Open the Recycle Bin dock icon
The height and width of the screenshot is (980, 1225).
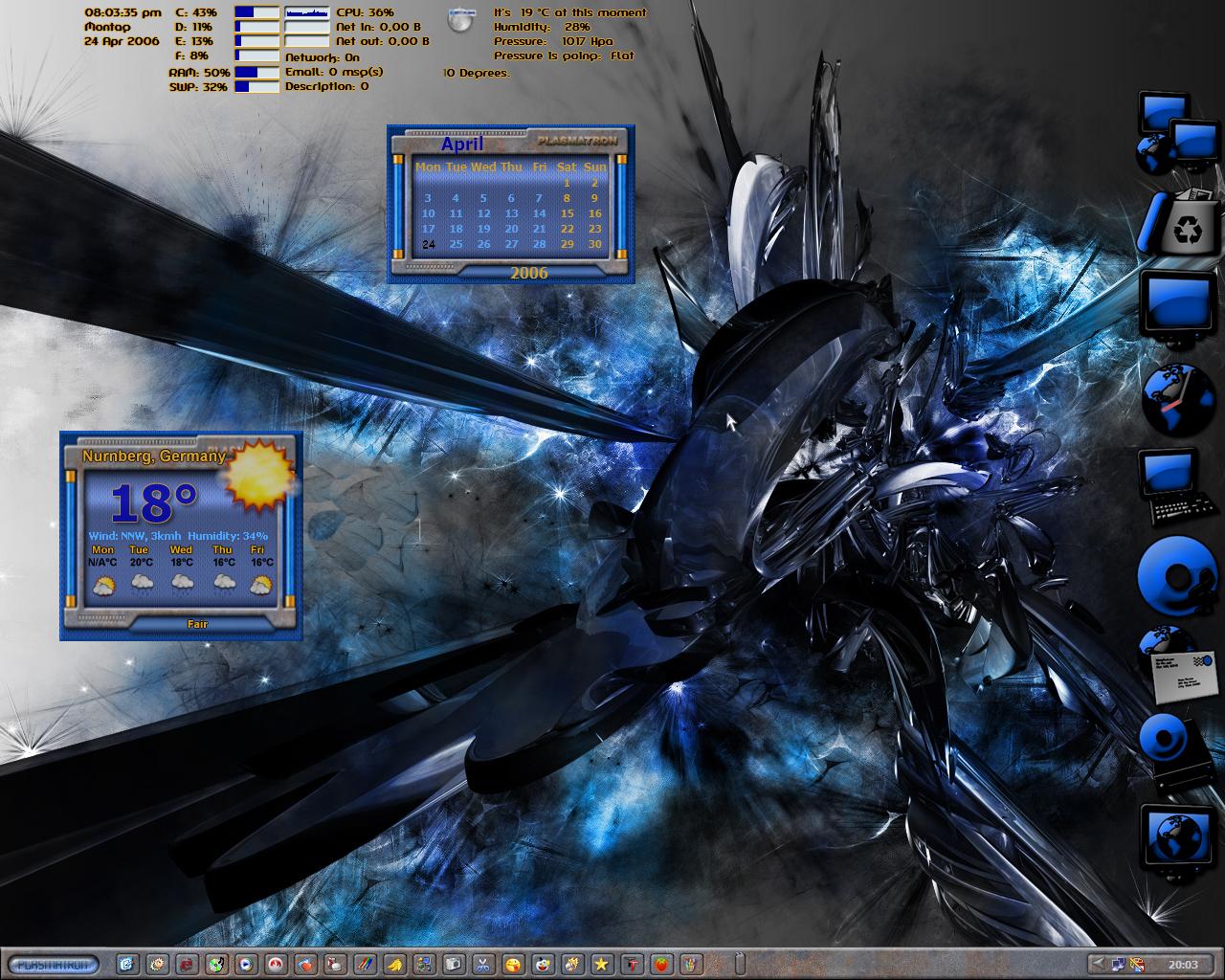click(1179, 223)
